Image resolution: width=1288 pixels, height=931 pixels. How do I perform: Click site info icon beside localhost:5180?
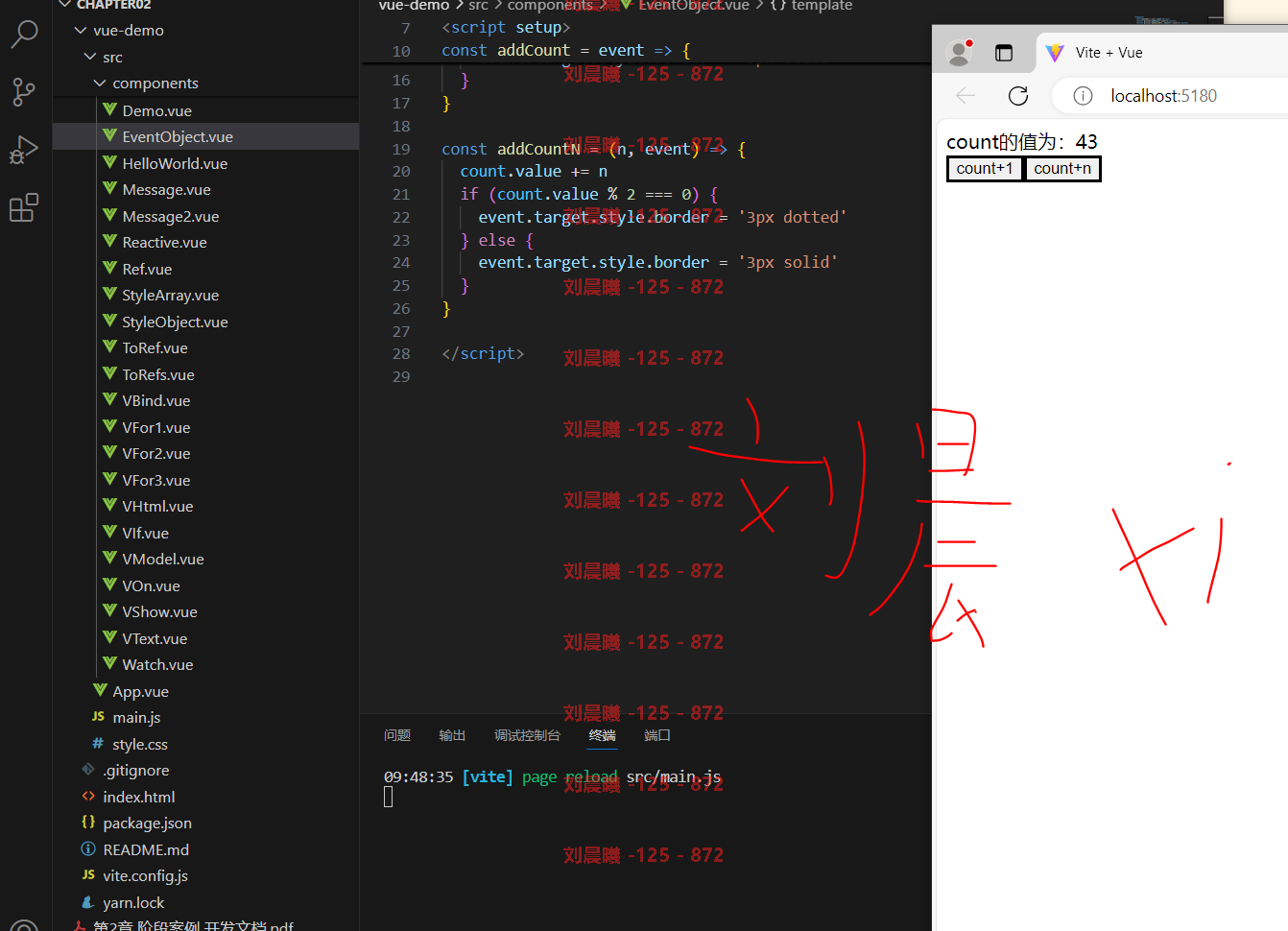(1083, 96)
